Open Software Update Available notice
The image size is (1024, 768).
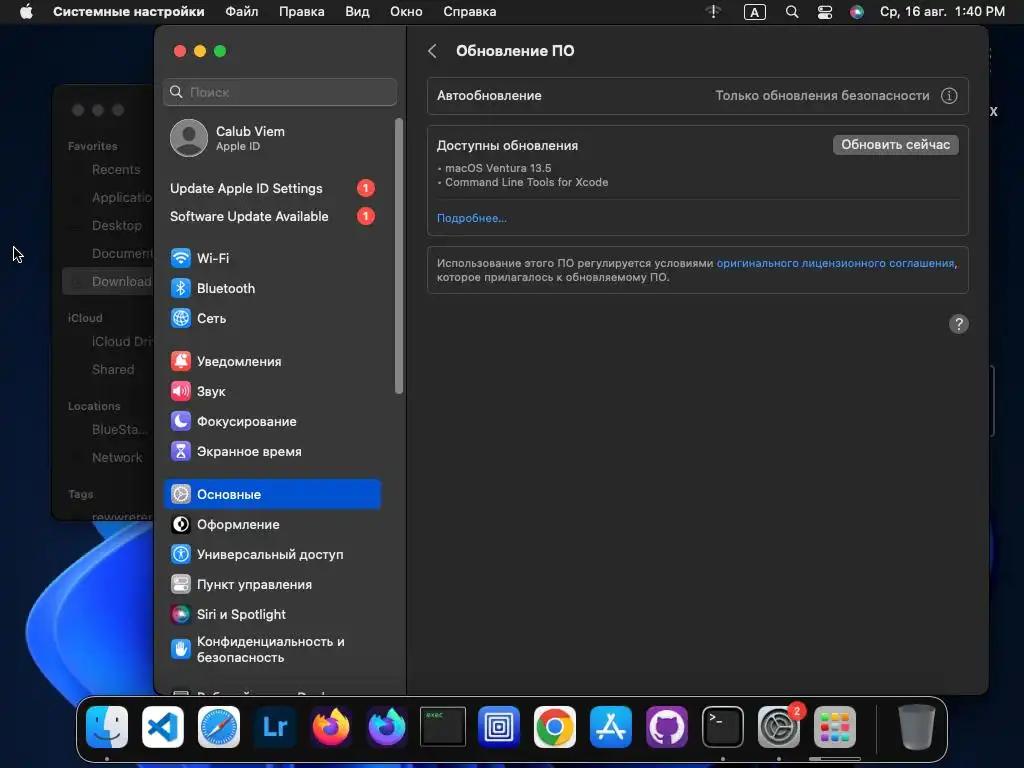point(272,216)
